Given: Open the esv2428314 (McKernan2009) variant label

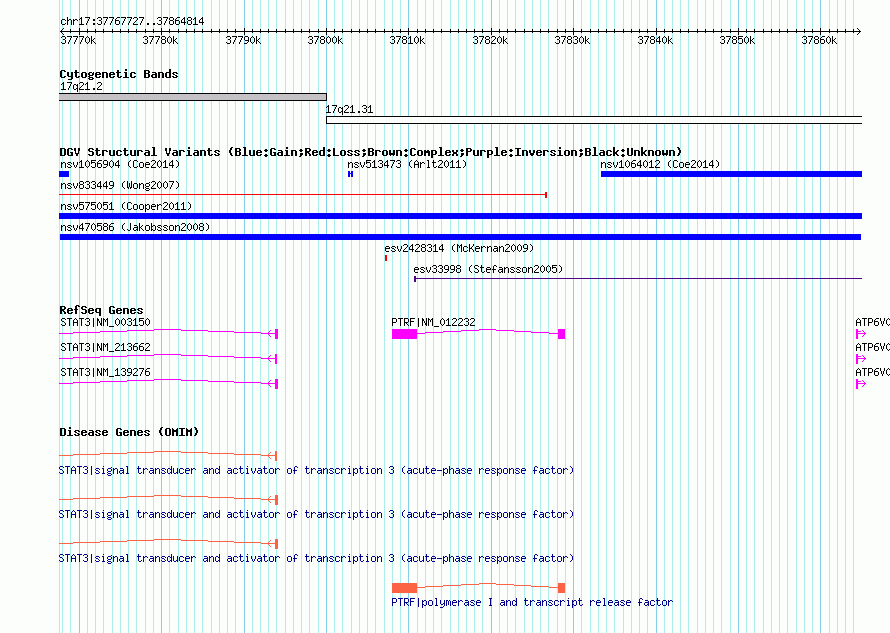Looking at the screenshot, I should [x=459, y=248].
